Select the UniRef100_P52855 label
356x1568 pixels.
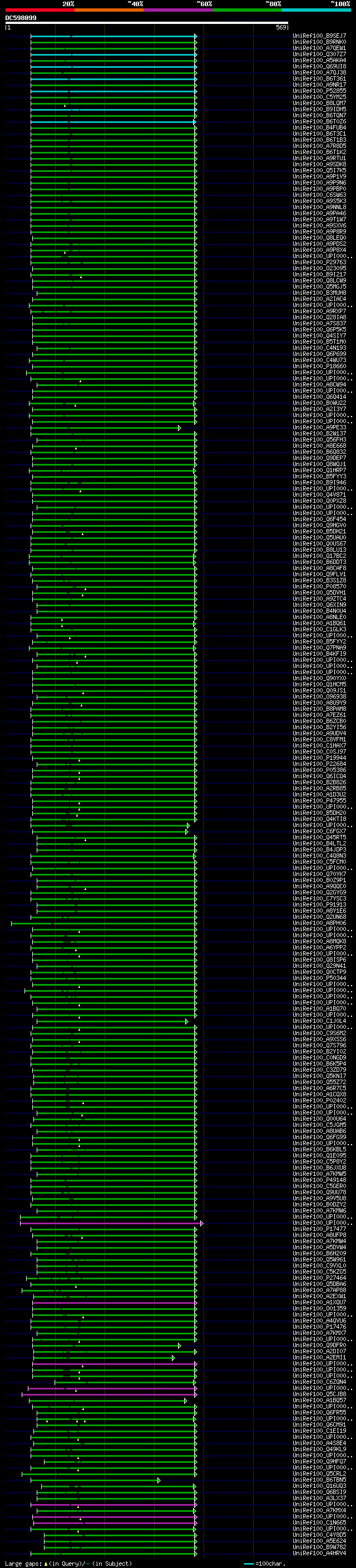[319, 91]
